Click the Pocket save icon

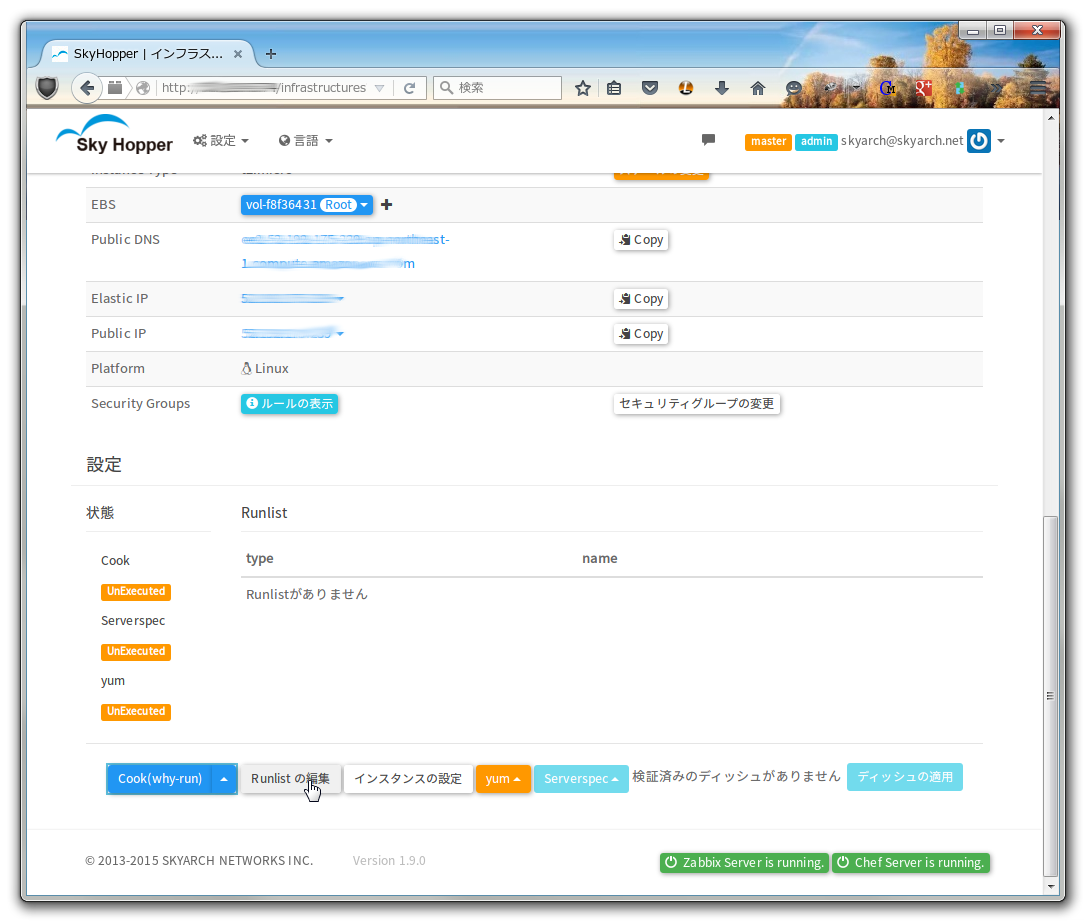[650, 88]
